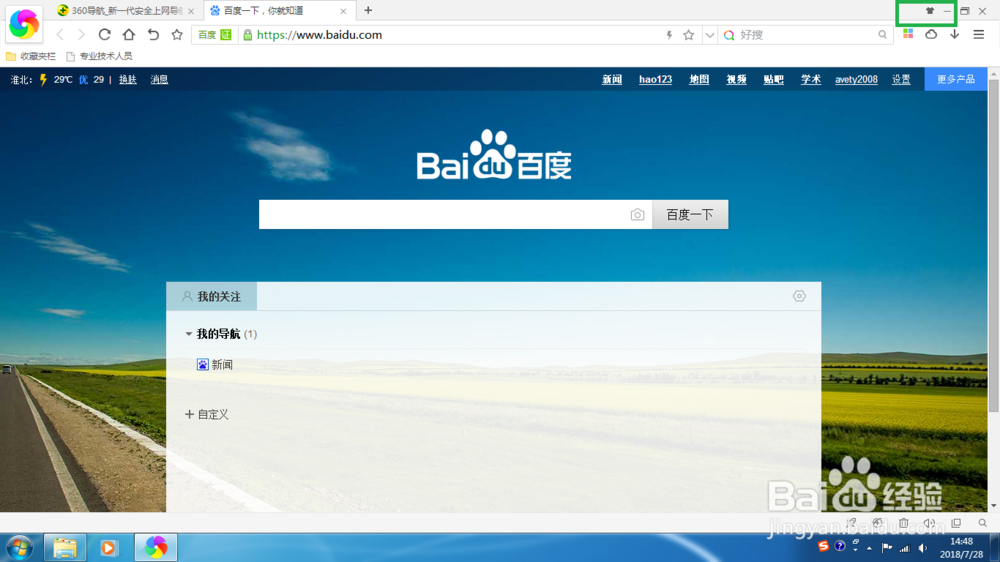
Task: Close the 百度一下 tab
Action: (x=343, y=11)
